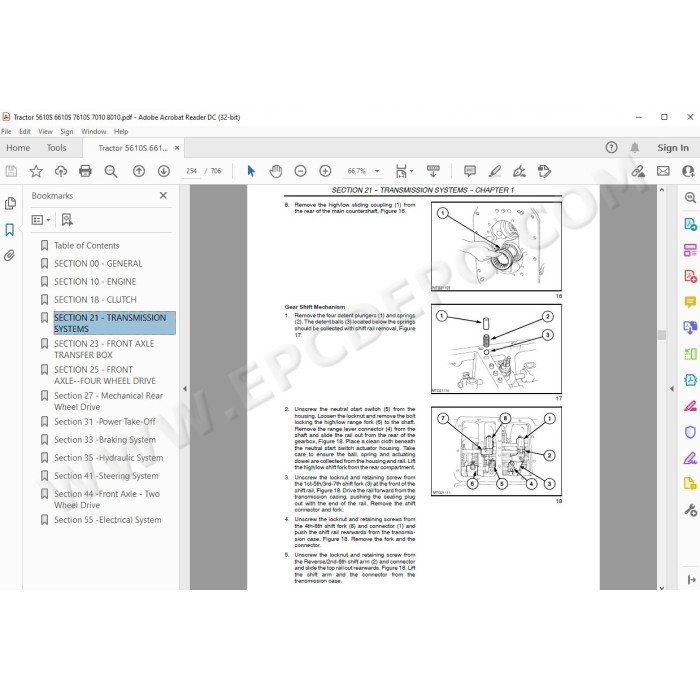This screenshot has height=700, width=700.
Task: Print the document with printer icon
Action: pos(85,171)
